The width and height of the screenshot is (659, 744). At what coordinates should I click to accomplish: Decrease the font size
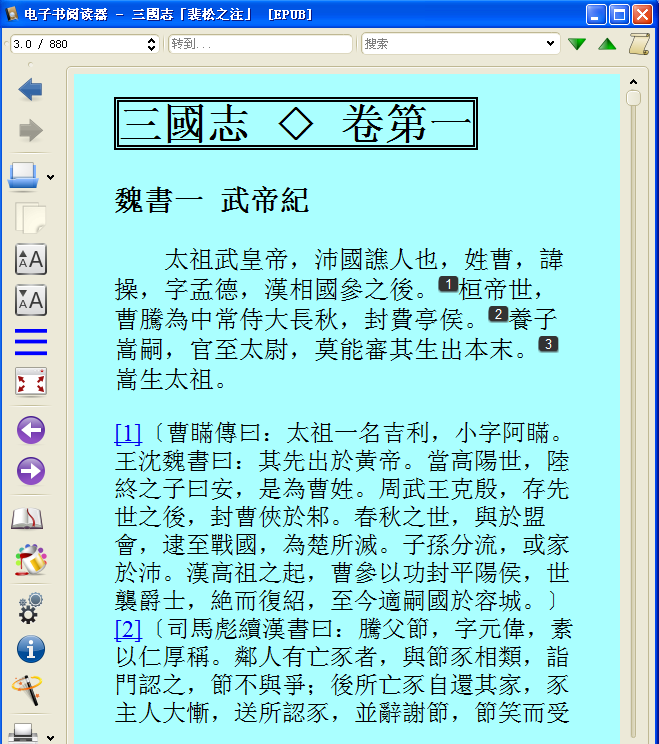tap(31, 300)
